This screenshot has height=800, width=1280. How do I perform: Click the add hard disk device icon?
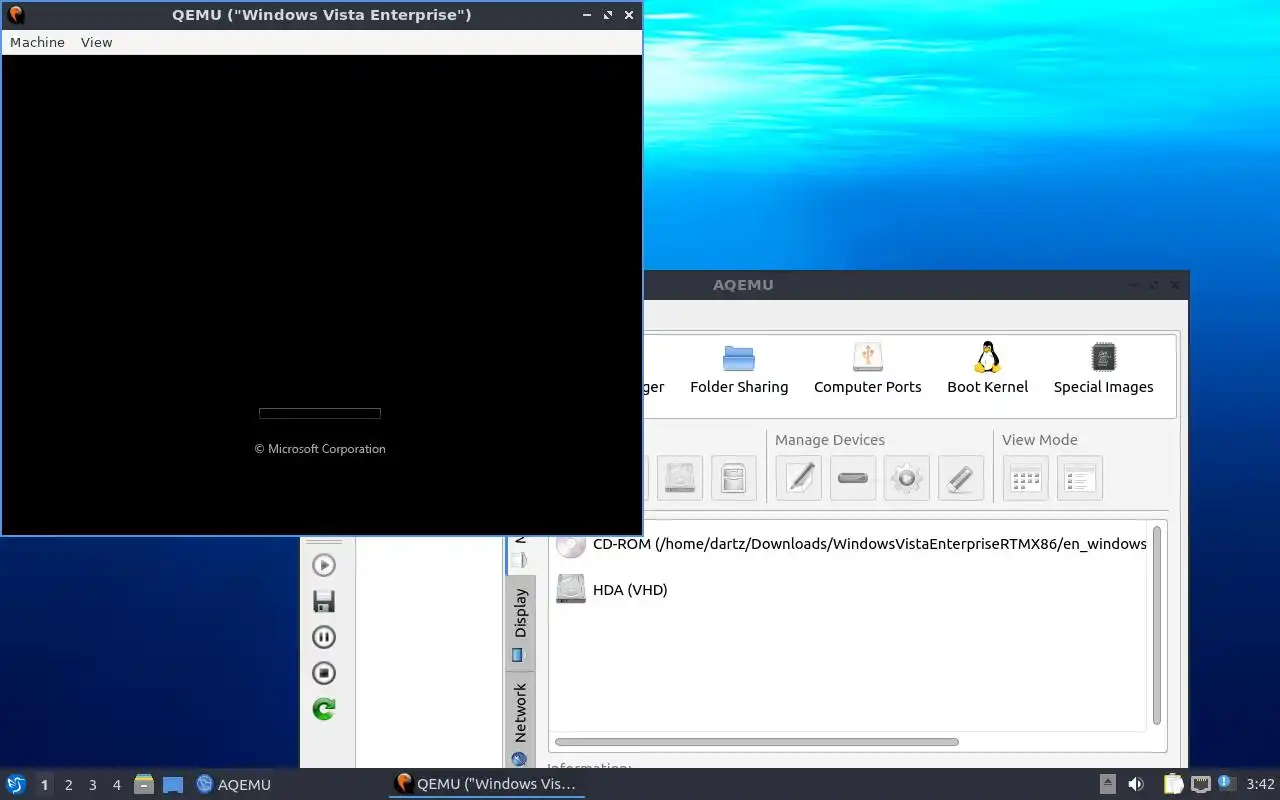click(680, 478)
